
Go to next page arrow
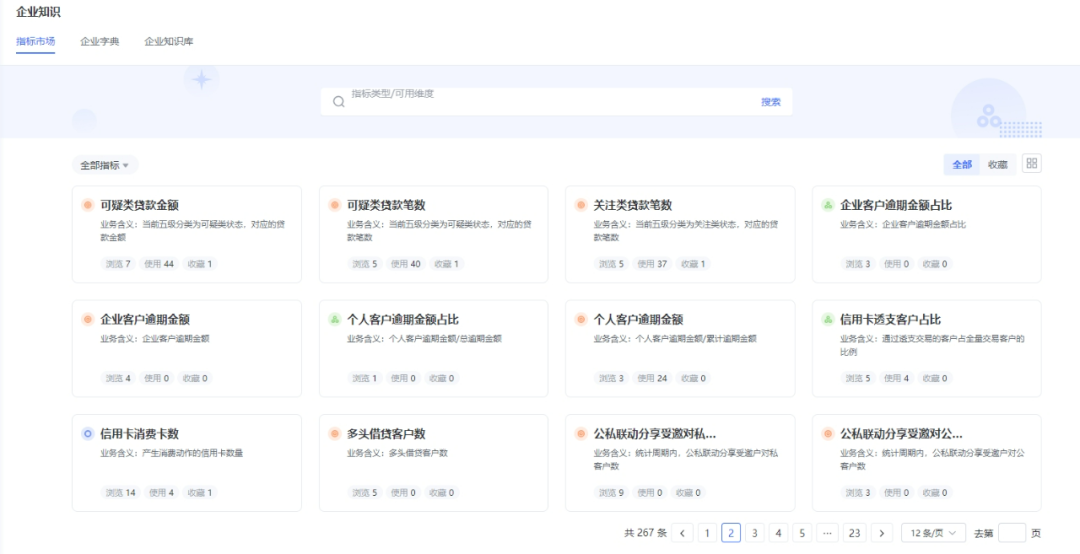881,533
